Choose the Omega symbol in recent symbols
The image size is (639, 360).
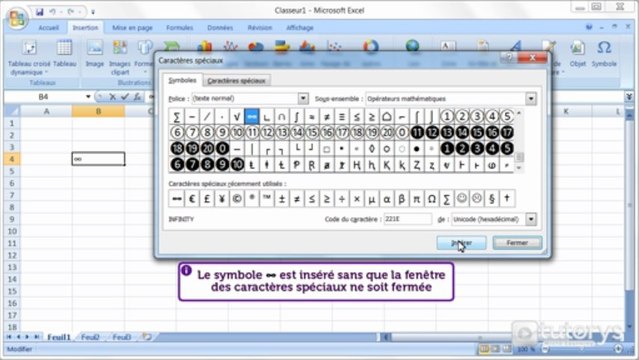pyautogui.click(x=431, y=199)
